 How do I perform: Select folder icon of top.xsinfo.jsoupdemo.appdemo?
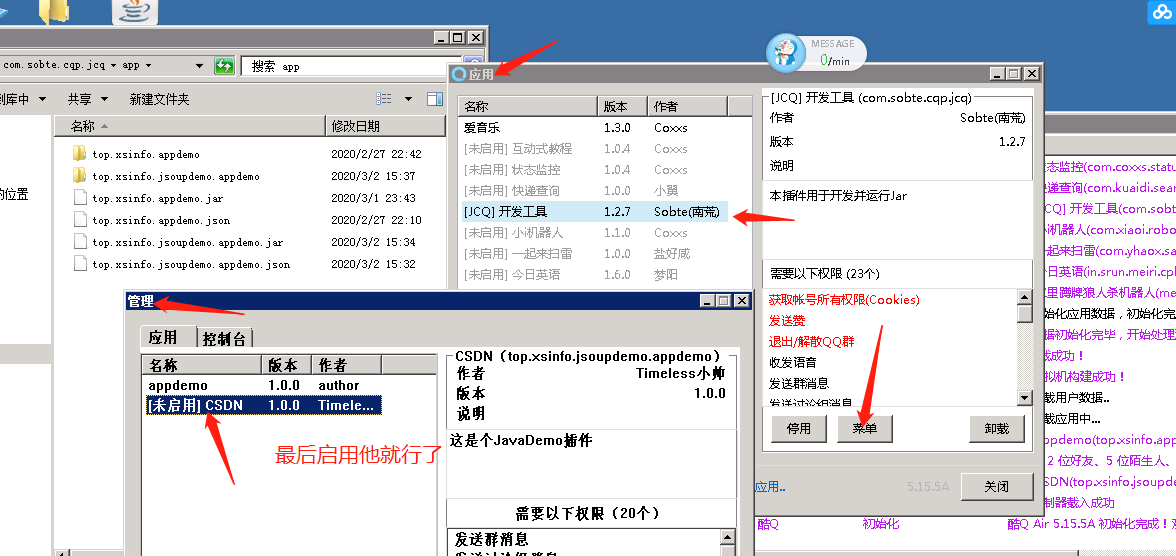point(80,176)
